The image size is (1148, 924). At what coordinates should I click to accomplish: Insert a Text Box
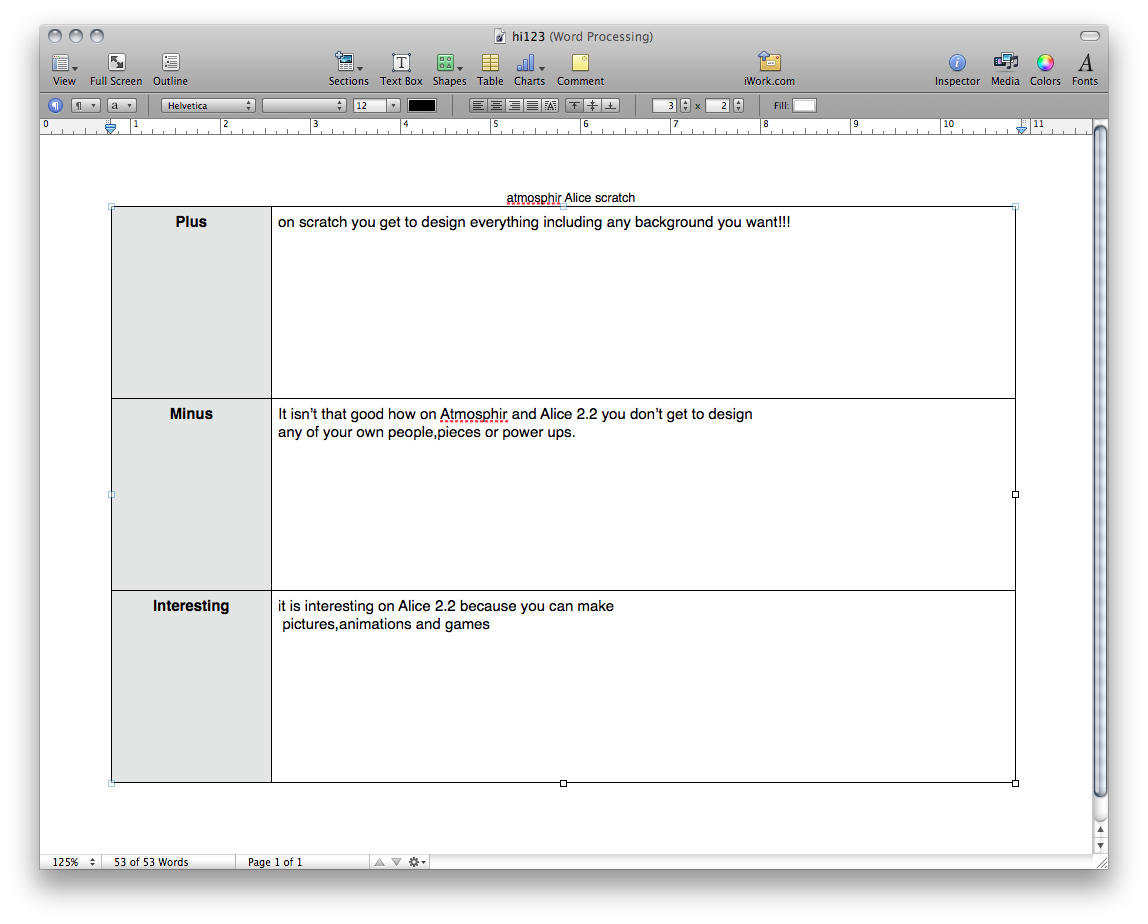pos(400,70)
